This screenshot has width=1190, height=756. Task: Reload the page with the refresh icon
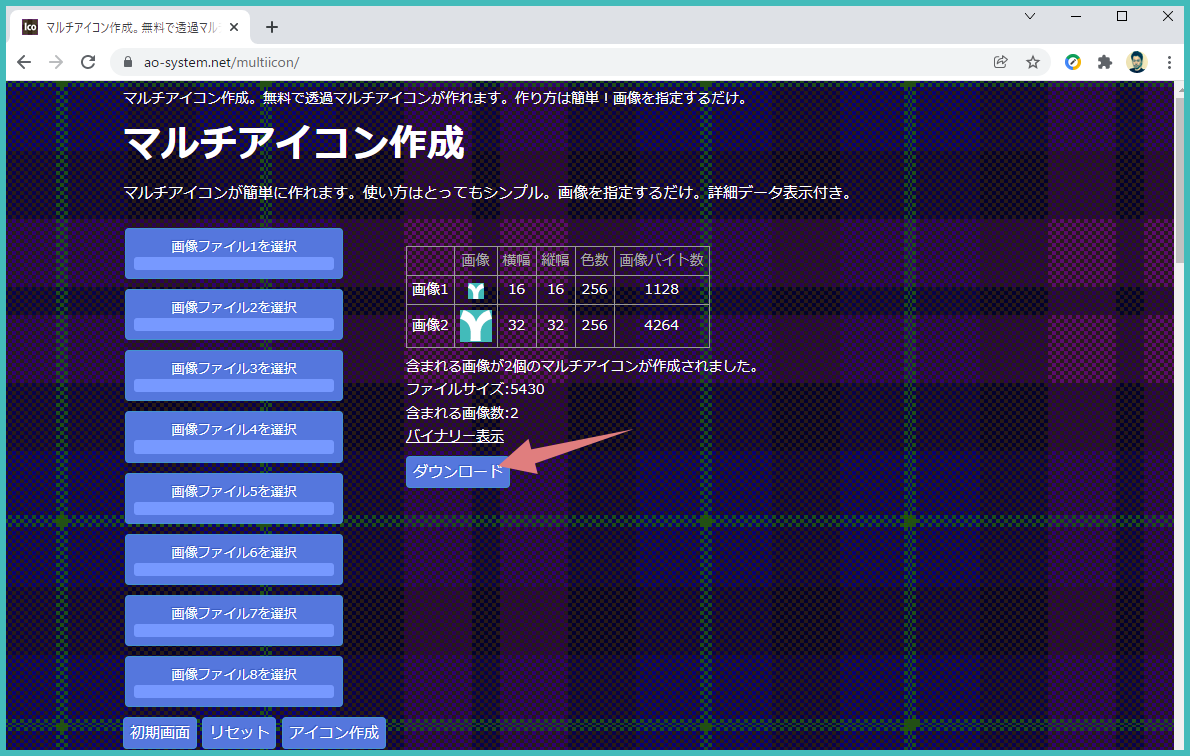[x=88, y=61]
